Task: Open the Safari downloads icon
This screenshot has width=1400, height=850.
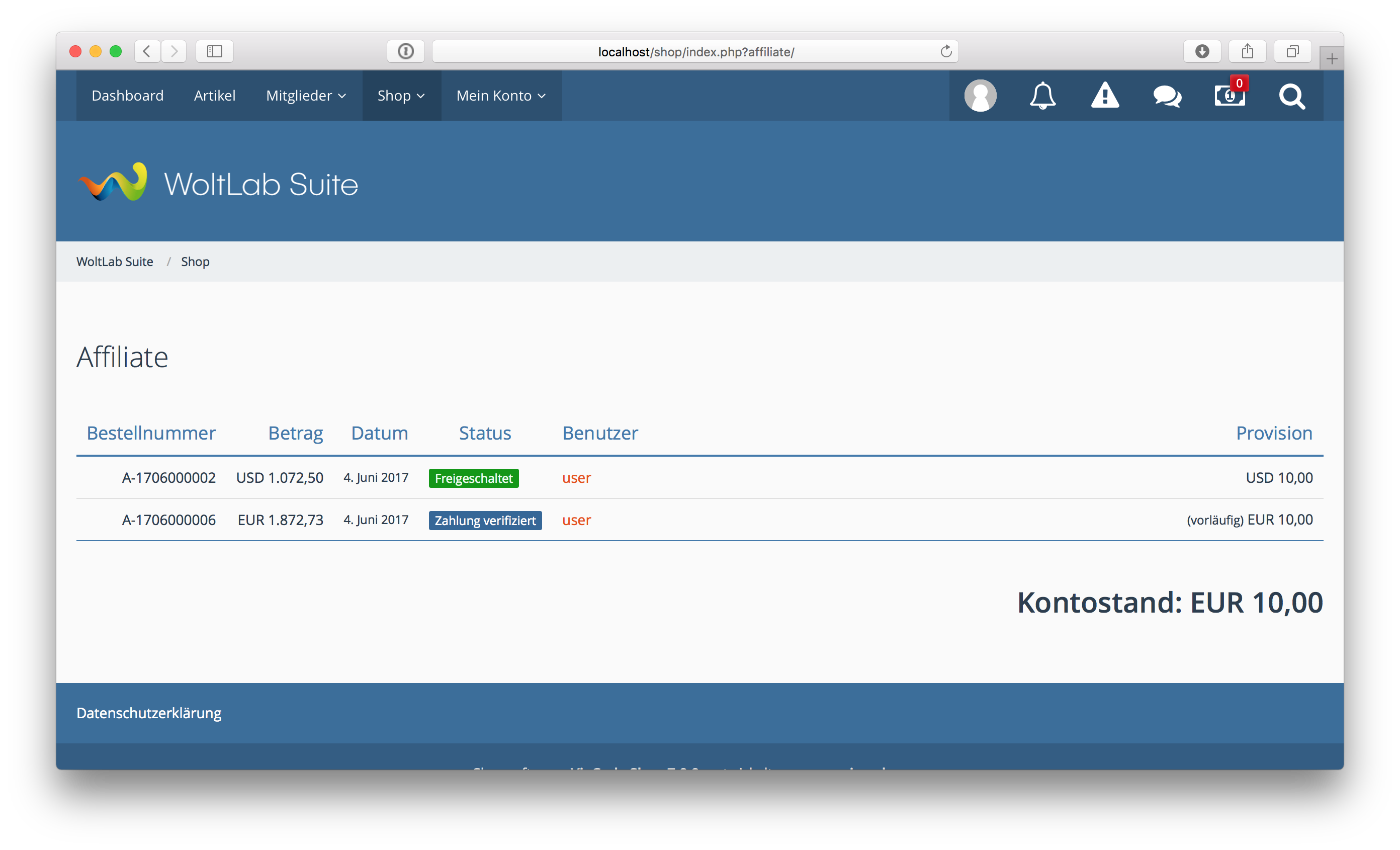Action: tap(1202, 51)
